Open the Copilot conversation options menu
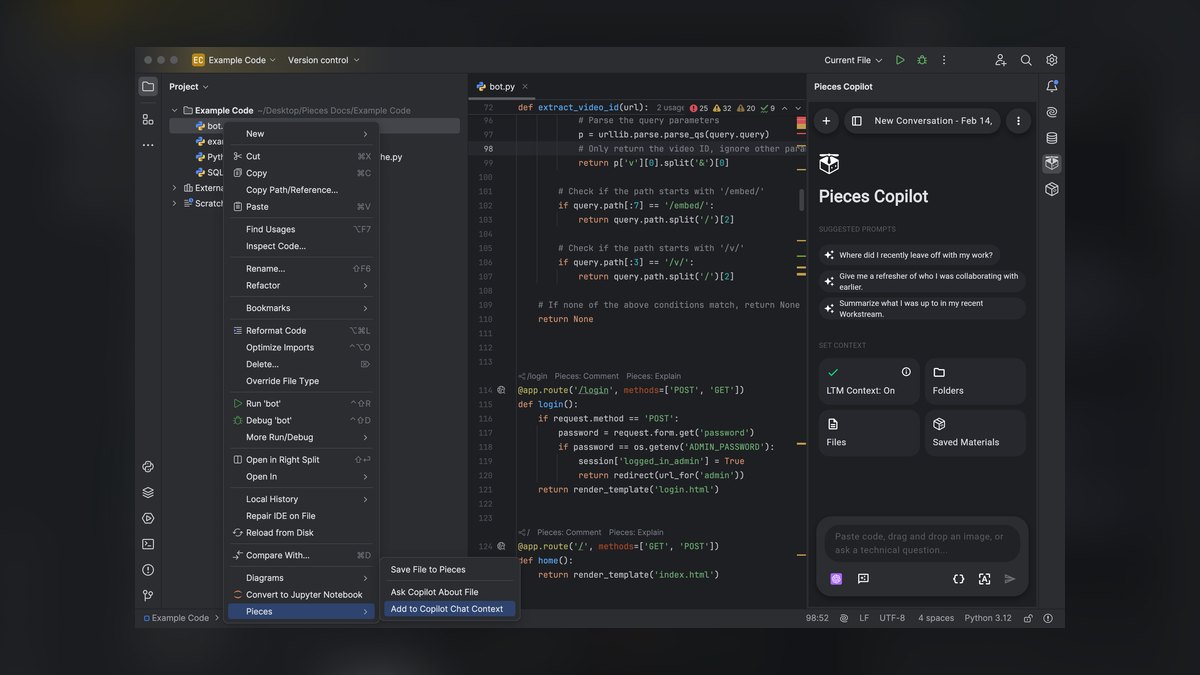Image resolution: width=1200 pixels, height=675 pixels. pos(1018,121)
